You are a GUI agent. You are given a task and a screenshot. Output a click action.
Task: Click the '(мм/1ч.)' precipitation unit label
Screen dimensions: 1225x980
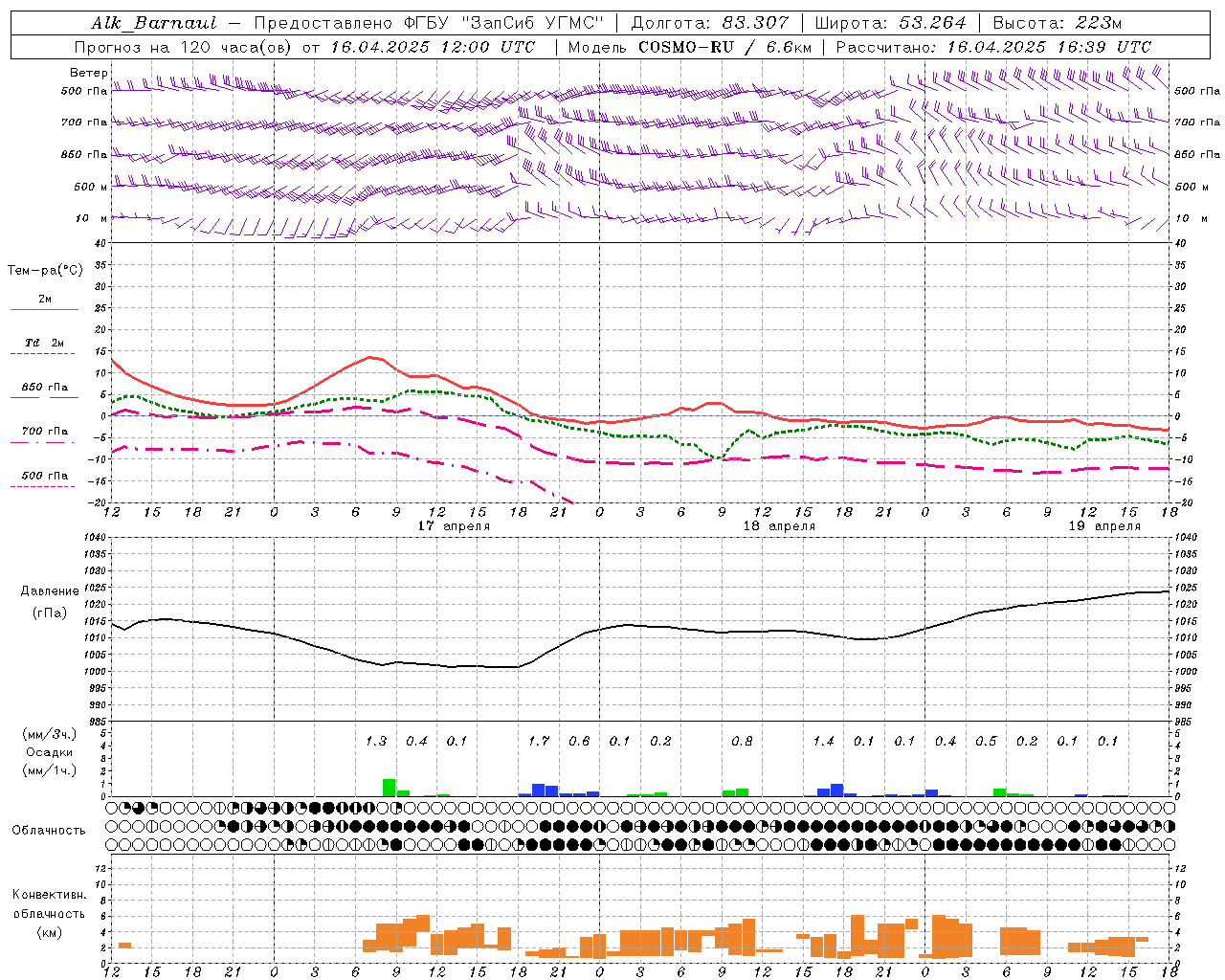(50, 770)
